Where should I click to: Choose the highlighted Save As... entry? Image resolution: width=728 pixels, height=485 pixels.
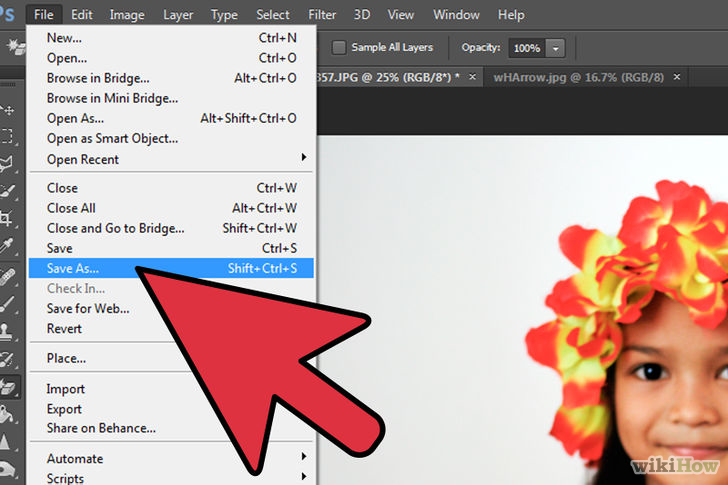pyautogui.click(x=171, y=268)
